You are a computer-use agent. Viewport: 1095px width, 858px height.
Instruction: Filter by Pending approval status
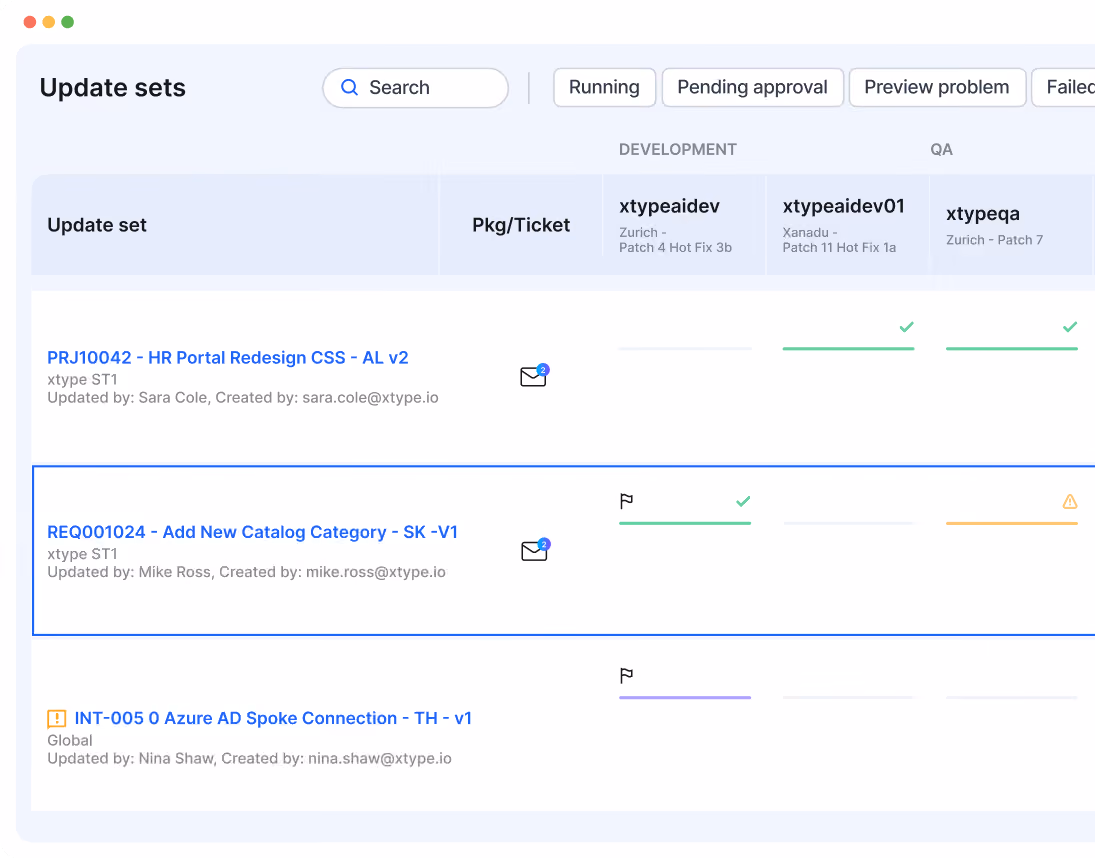click(752, 87)
